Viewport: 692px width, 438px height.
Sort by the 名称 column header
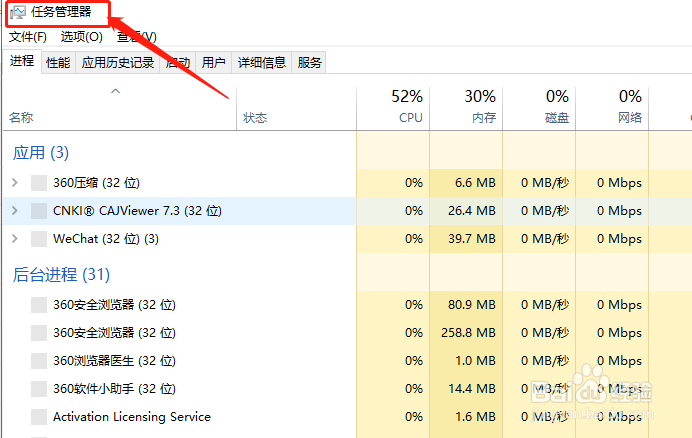click(x=119, y=109)
